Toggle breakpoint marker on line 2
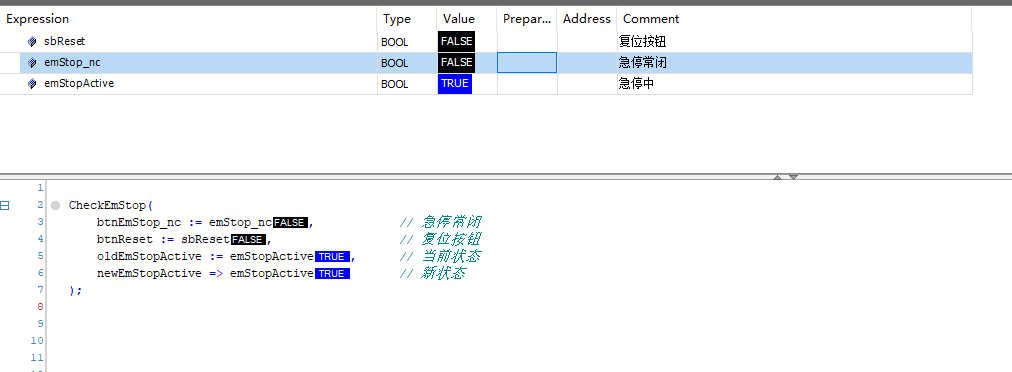Viewport: 1012px width, 372px height. click(x=56, y=205)
